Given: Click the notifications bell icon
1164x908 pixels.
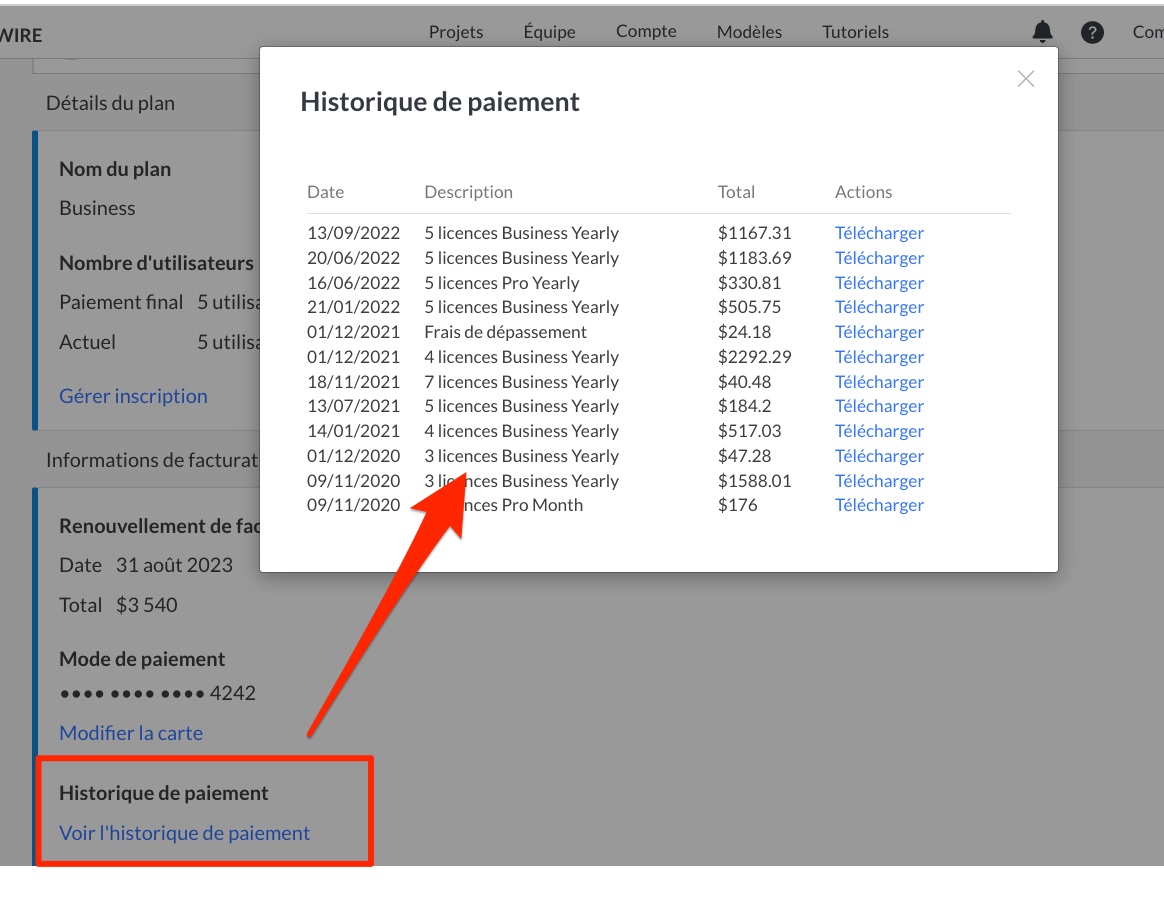Looking at the screenshot, I should (1042, 31).
